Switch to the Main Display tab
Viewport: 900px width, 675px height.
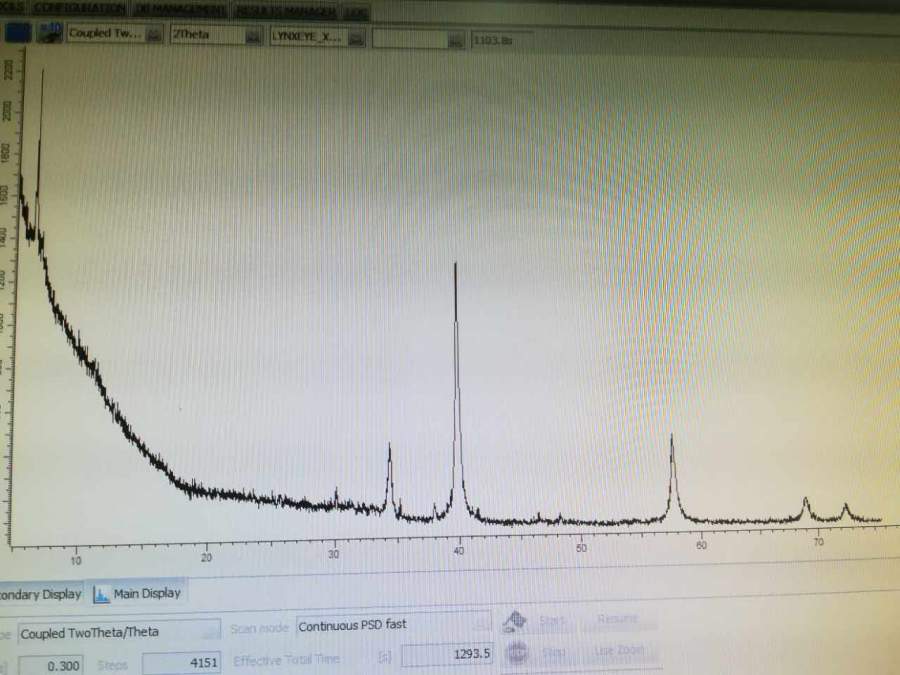click(138, 593)
